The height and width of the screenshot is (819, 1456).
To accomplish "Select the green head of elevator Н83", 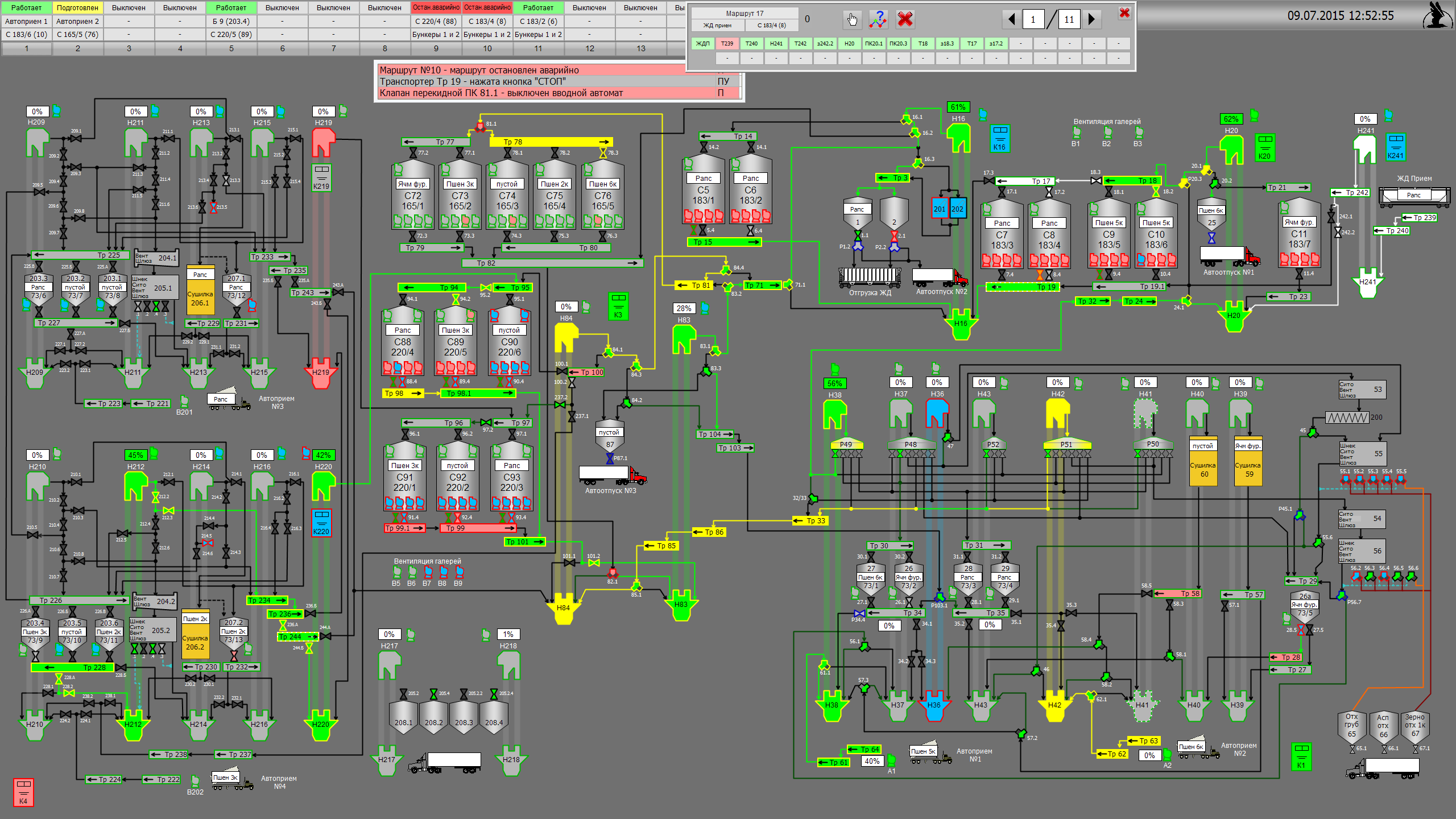I will [684, 339].
